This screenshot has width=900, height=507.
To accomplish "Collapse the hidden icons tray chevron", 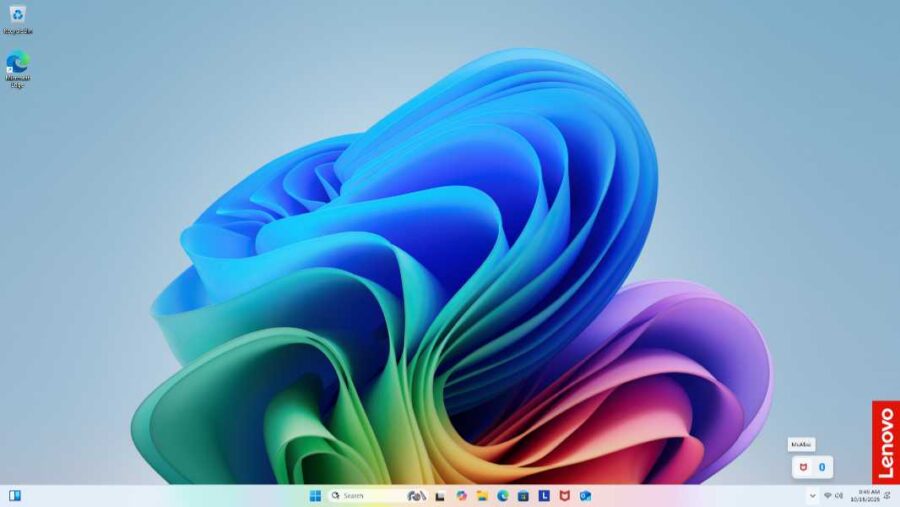I will [812, 496].
